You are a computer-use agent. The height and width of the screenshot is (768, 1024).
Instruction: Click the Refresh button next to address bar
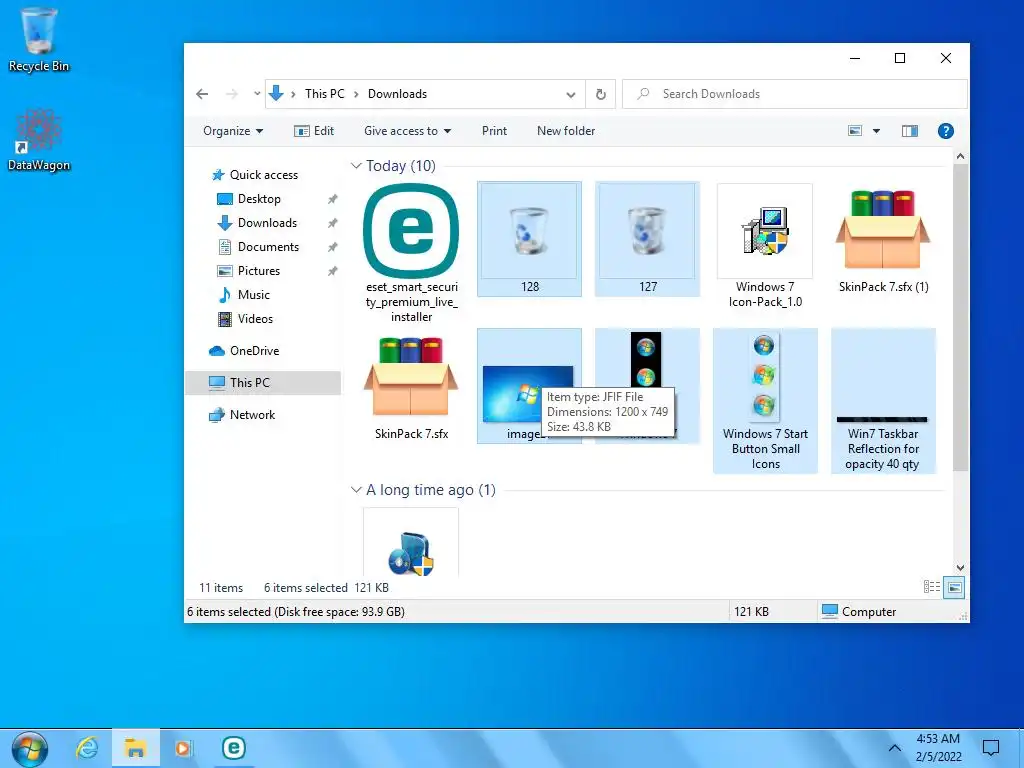[601, 94]
